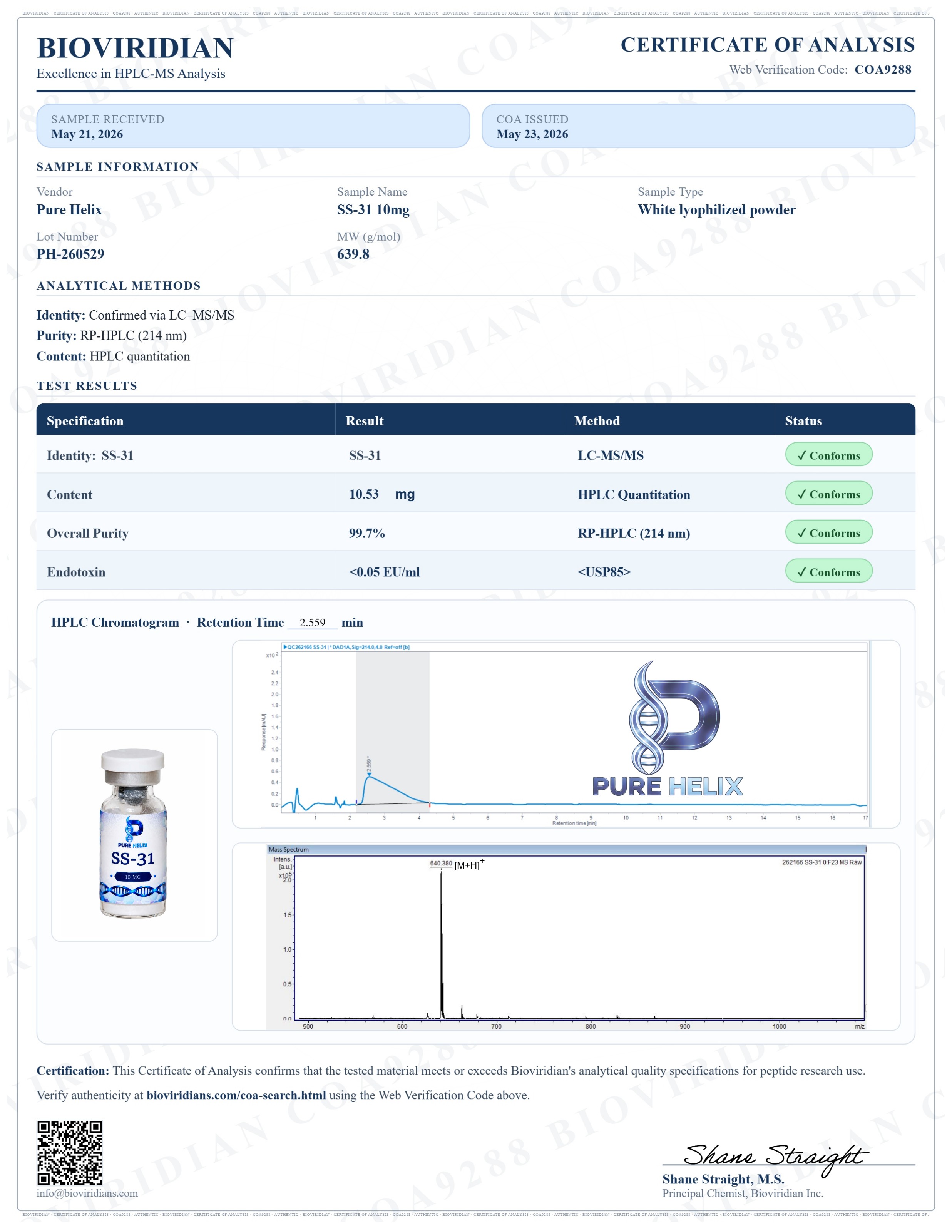Viewport: 952px width, 1232px height.
Task: Click the retention time value 2.559
Action: click(313, 622)
